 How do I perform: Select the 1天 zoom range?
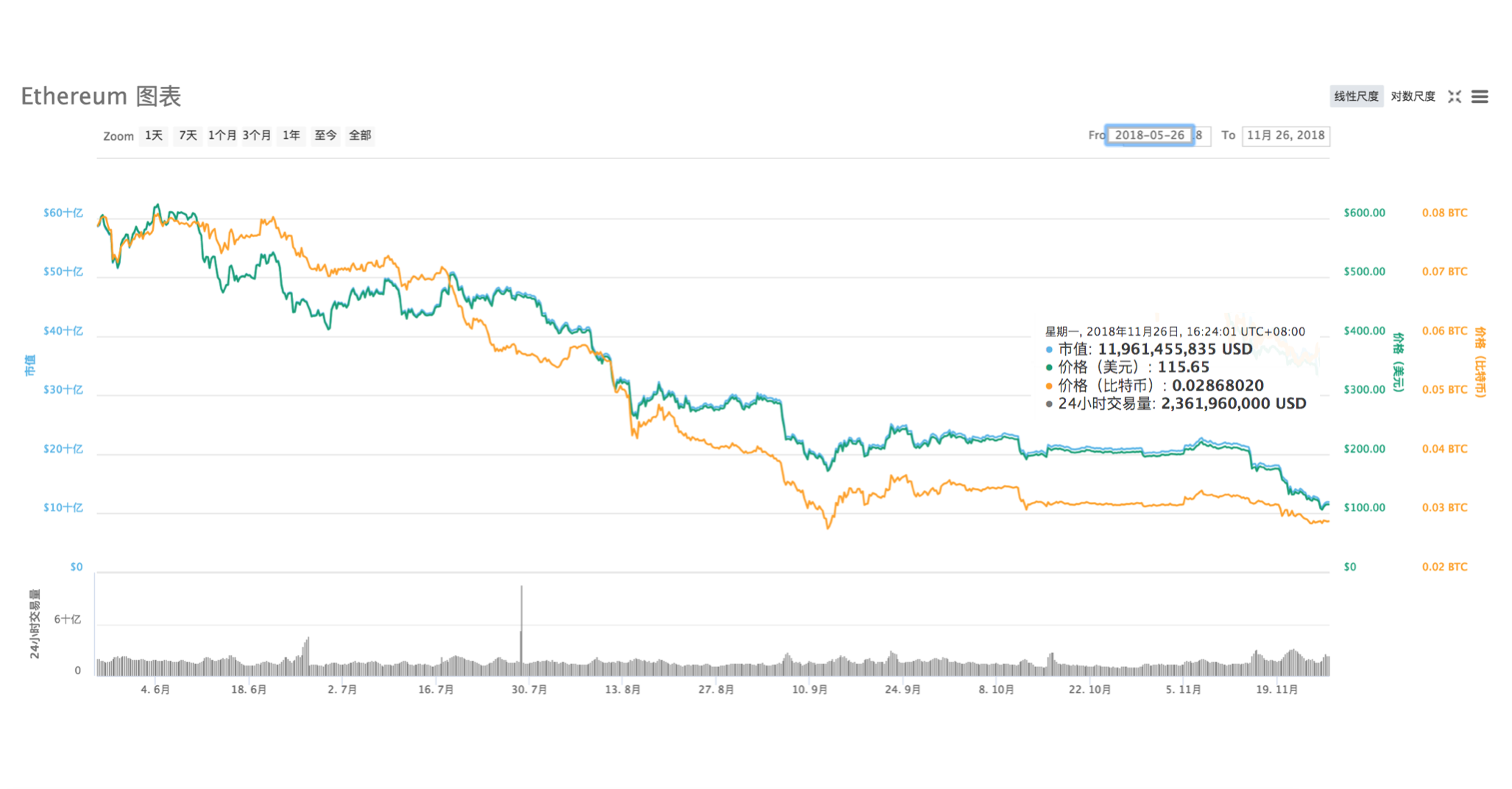152,135
